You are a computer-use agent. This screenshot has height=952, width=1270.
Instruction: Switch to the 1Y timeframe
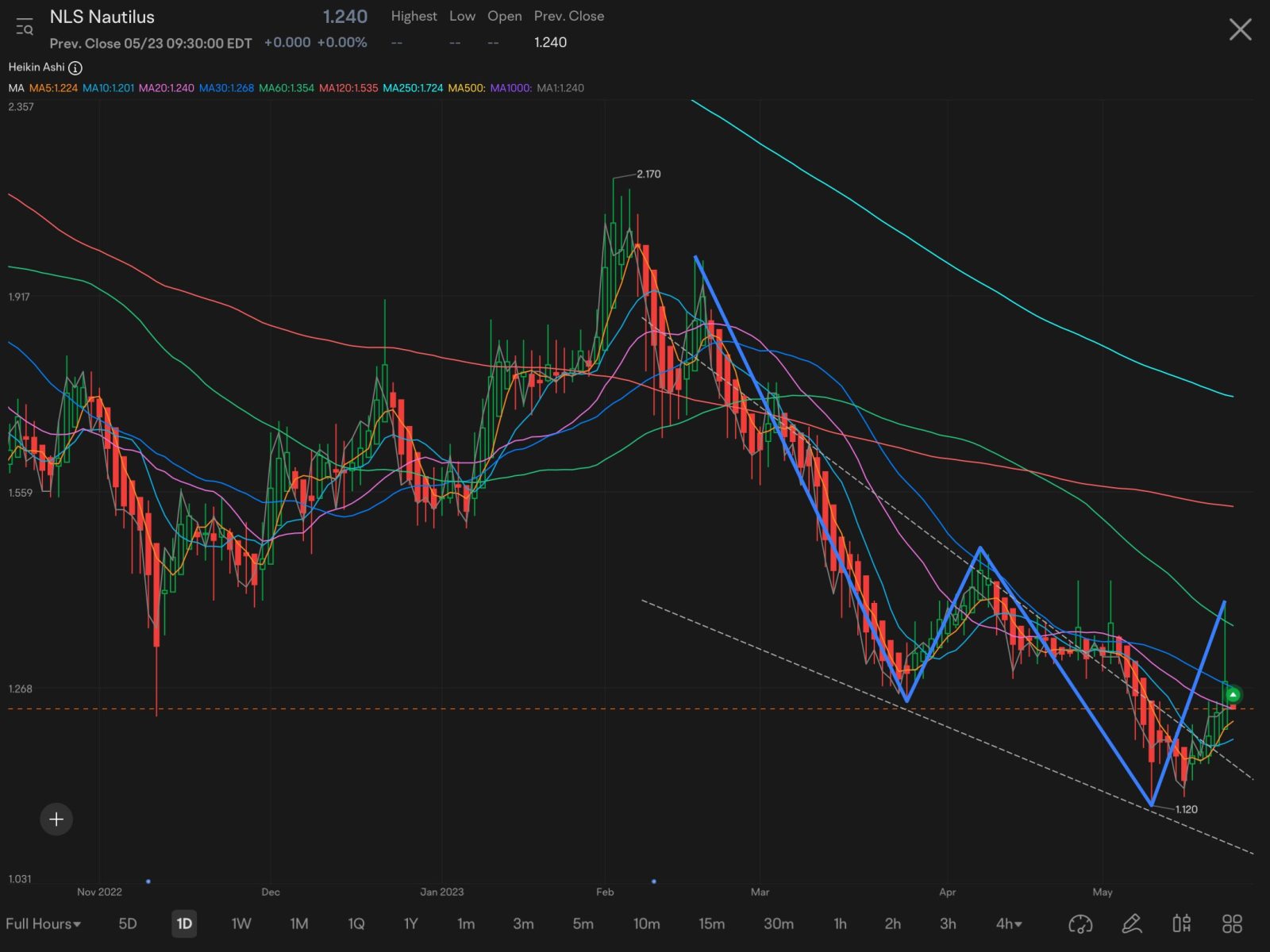coord(410,923)
